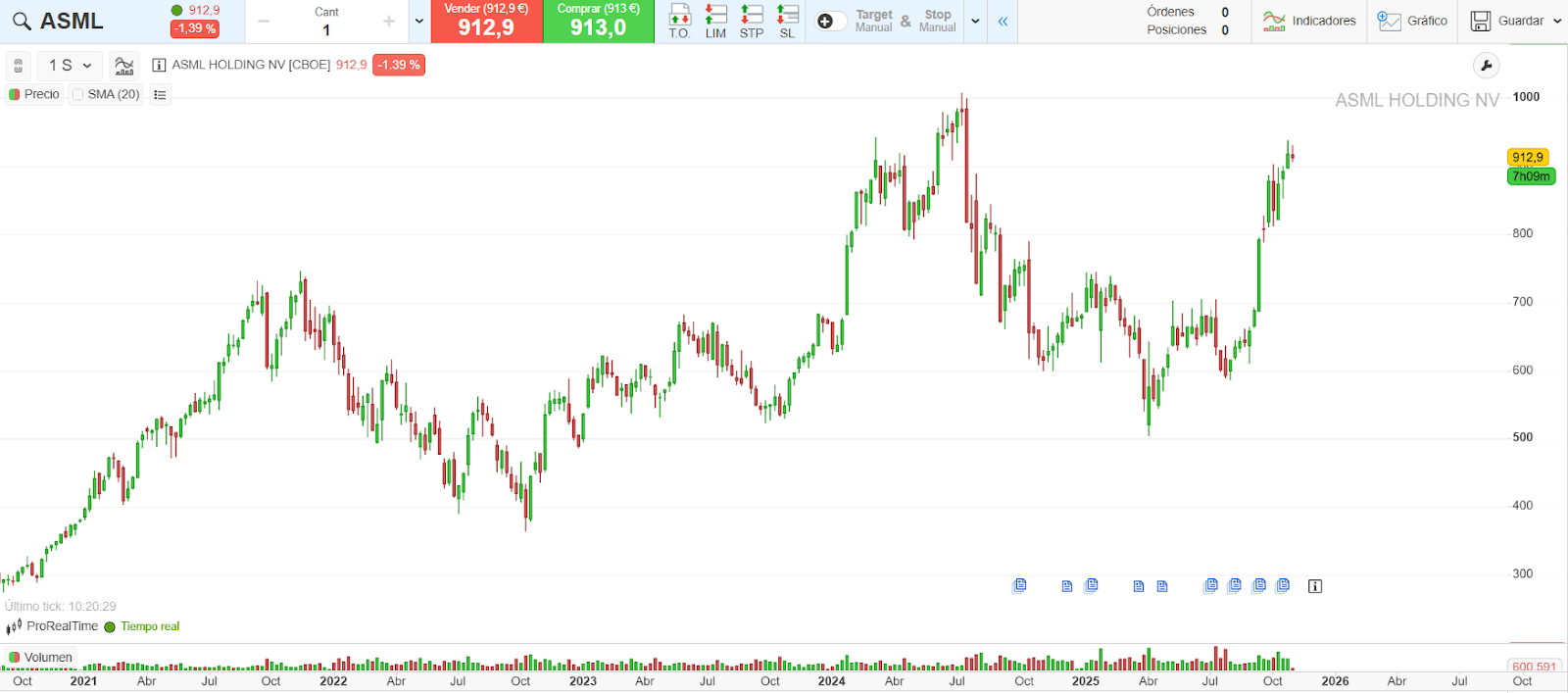Toggle the chart link icon beside the timeframe
The width and height of the screenshot is (1568, 693).
coord(18,66)
